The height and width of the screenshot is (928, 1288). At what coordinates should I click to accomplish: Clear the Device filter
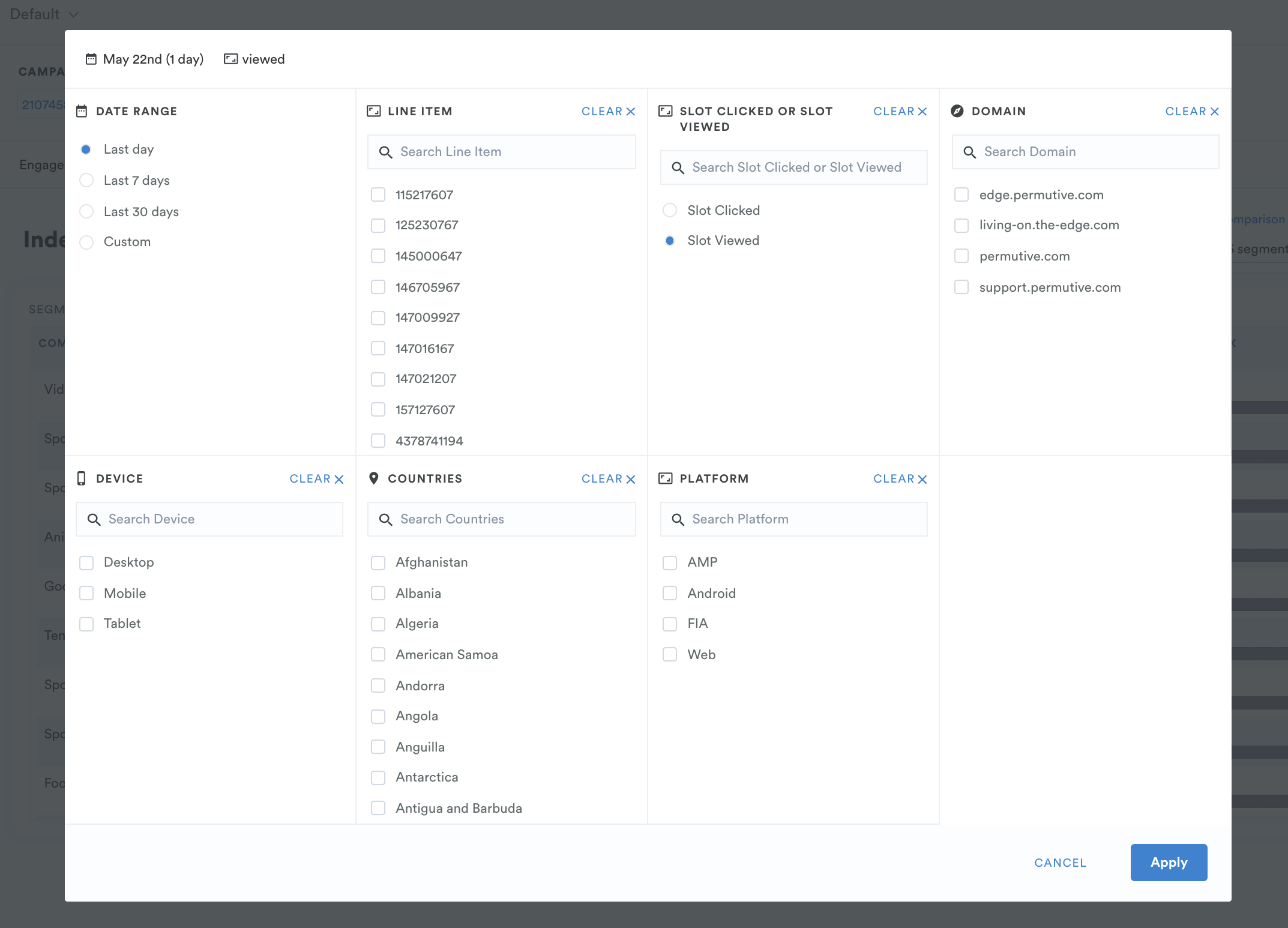[x=316, y=478]
